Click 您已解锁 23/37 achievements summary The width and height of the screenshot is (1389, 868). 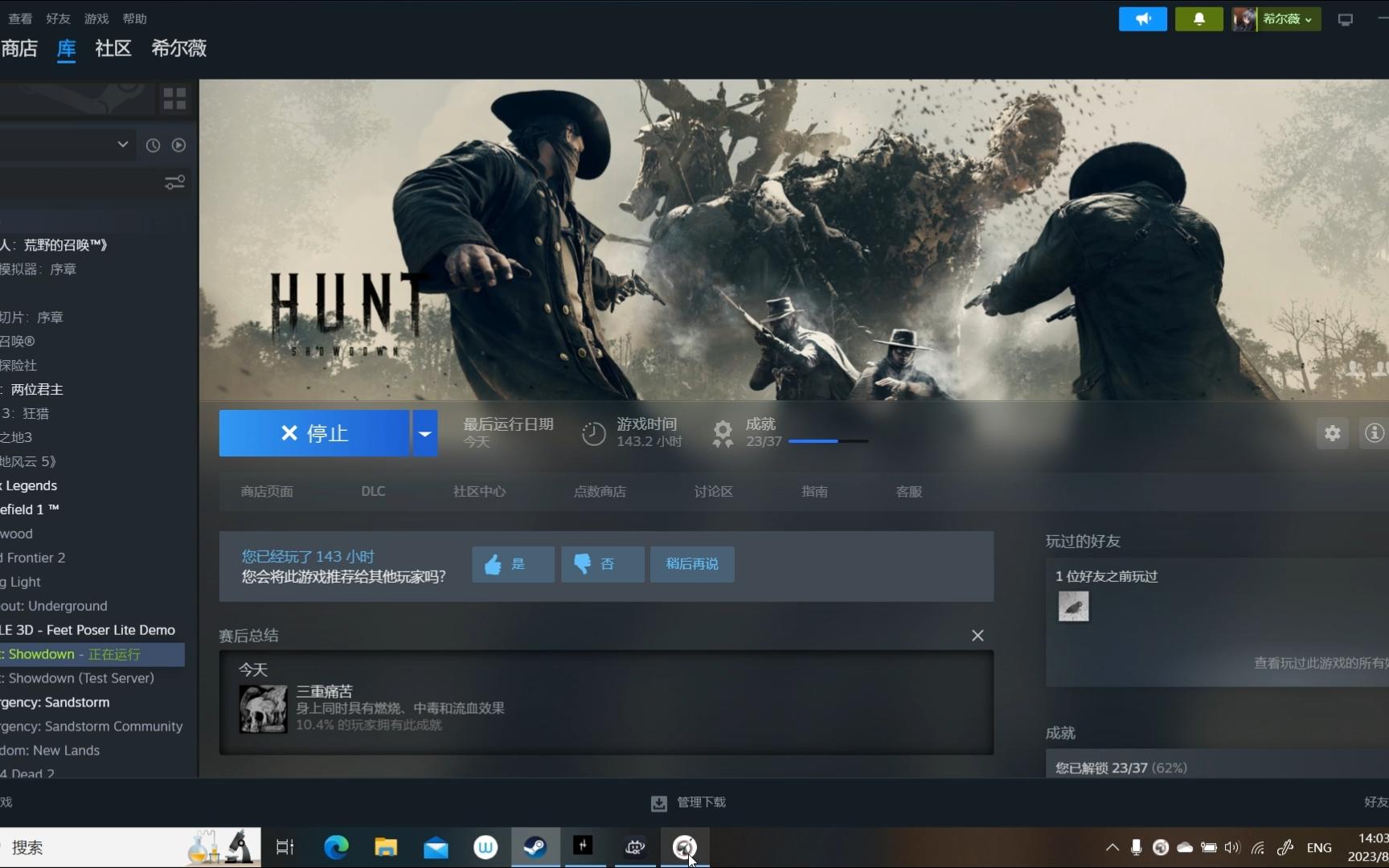coord(1121,768)
